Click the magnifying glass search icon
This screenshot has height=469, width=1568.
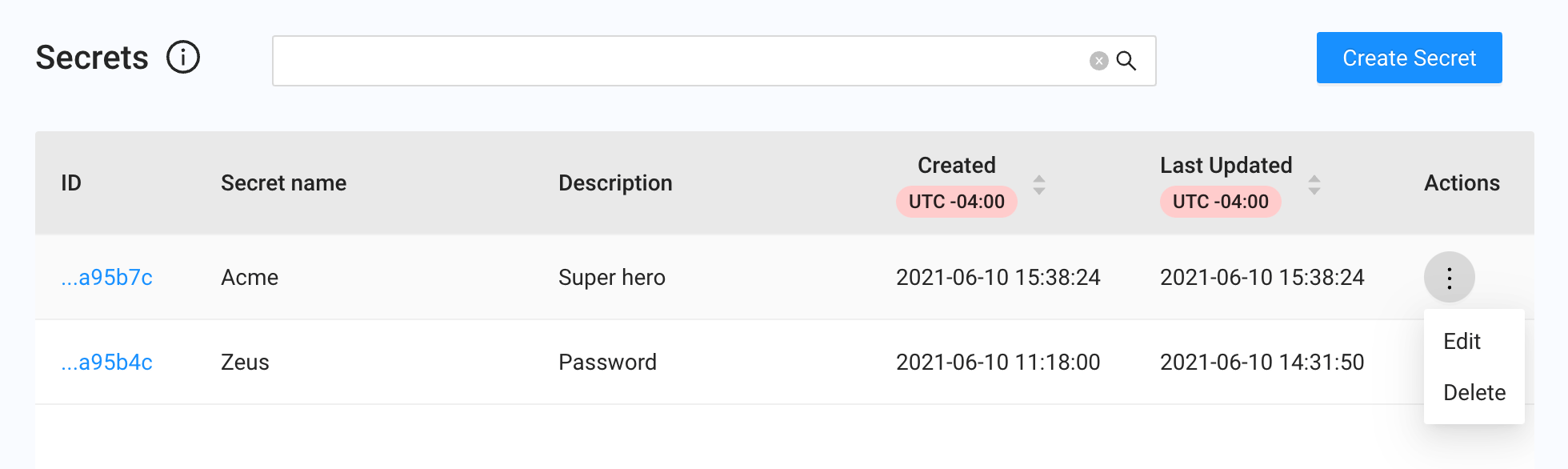click(x=1126, y=61)
